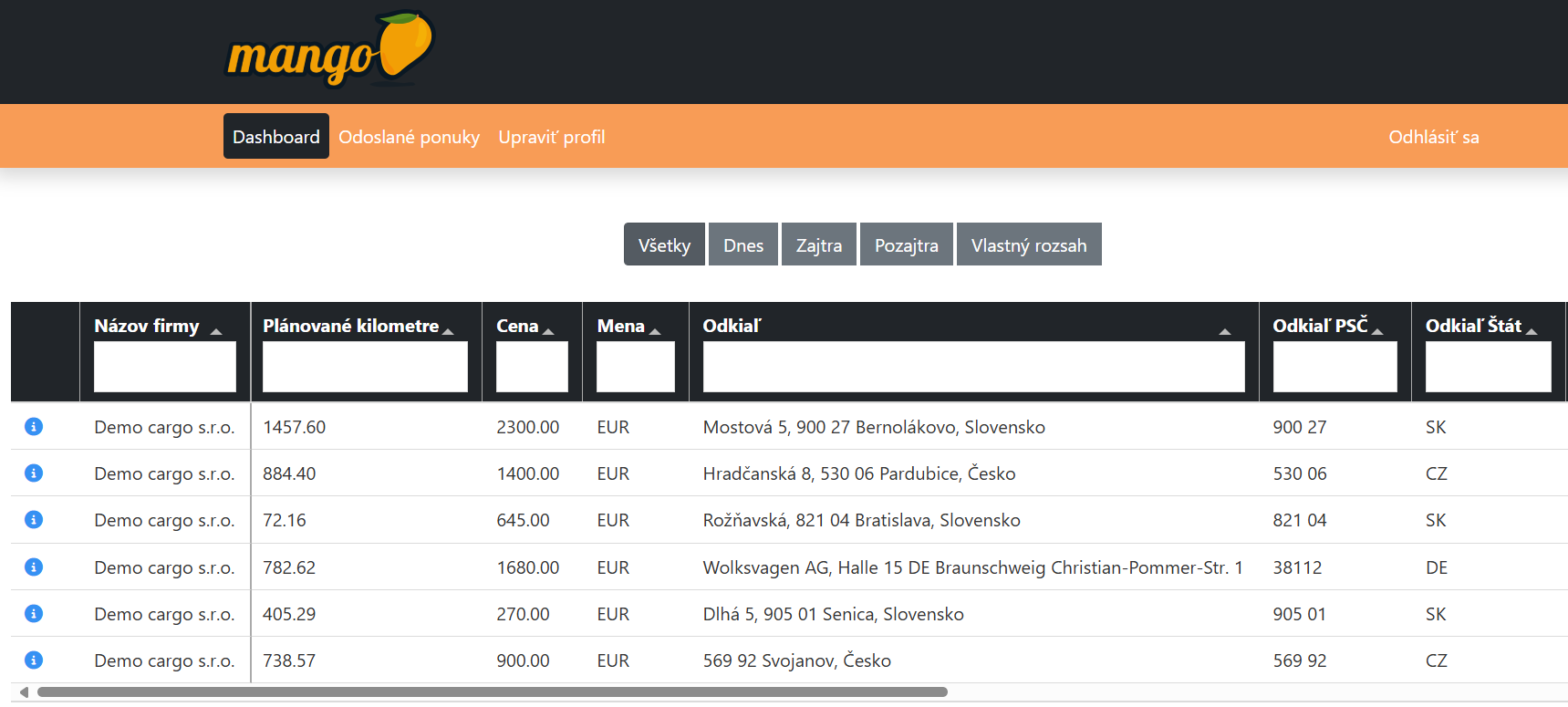This screenshot has width=1568, height=707.
Task: Focus the Odkiaľ filter input field
Action: [973, 367]
